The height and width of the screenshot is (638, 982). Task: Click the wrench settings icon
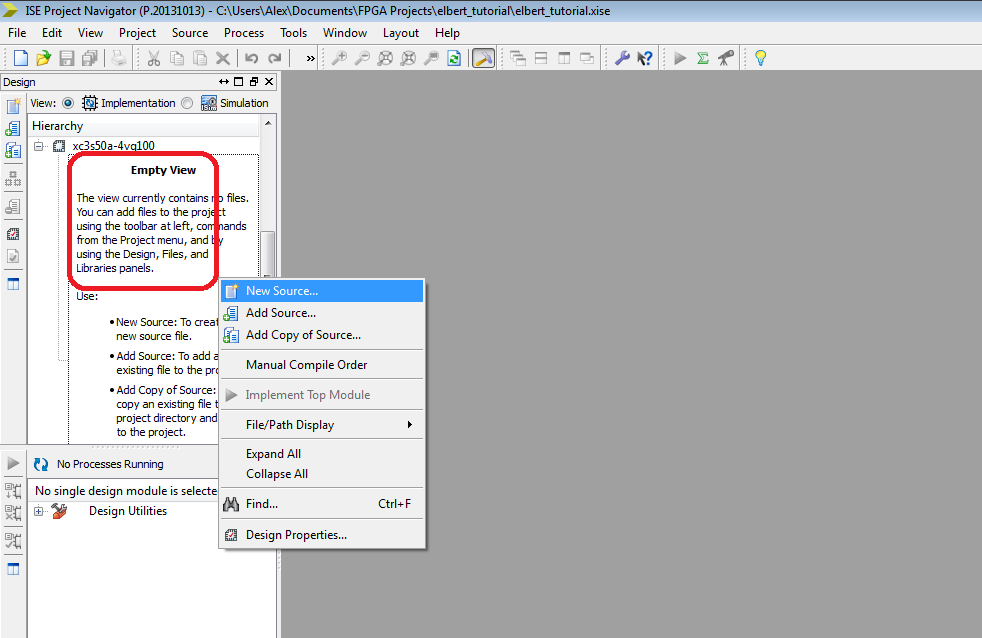point(622,58)
